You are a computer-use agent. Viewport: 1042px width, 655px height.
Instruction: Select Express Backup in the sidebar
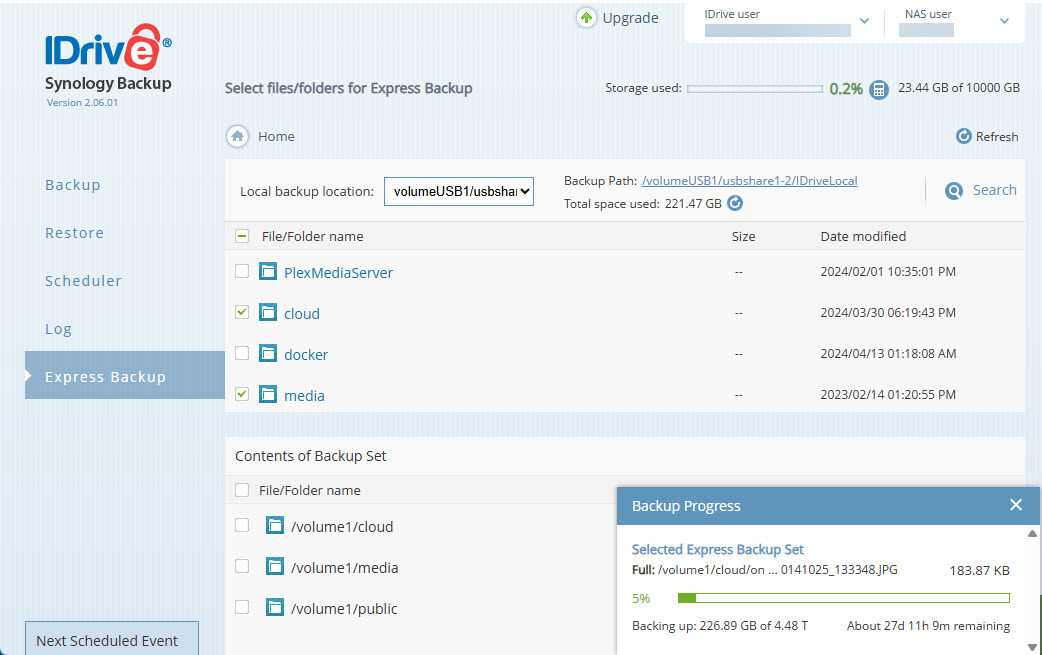(x=125, y=375)
